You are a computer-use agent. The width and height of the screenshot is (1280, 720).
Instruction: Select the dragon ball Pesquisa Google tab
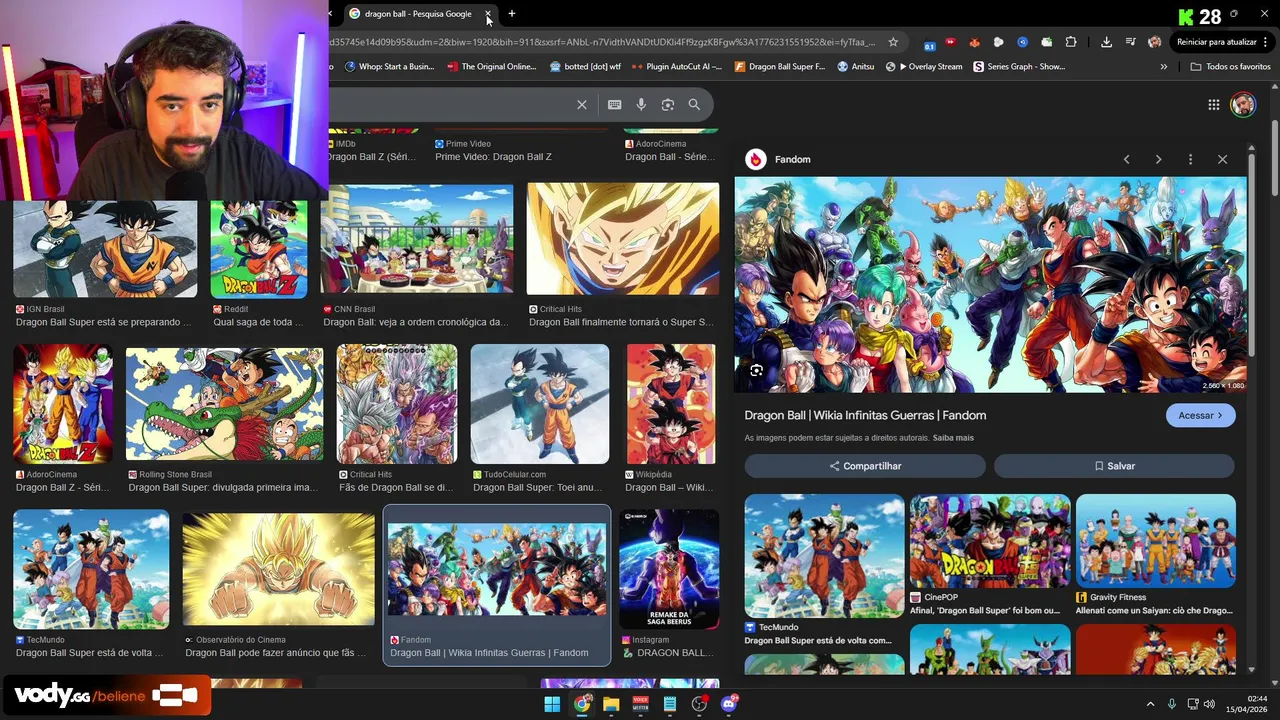[x=418, y=14]
